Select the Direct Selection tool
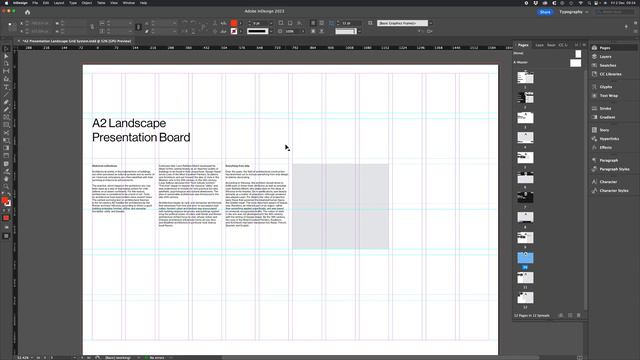The height and width of the screenshot is (360, 640). click(x=6, y=56)
